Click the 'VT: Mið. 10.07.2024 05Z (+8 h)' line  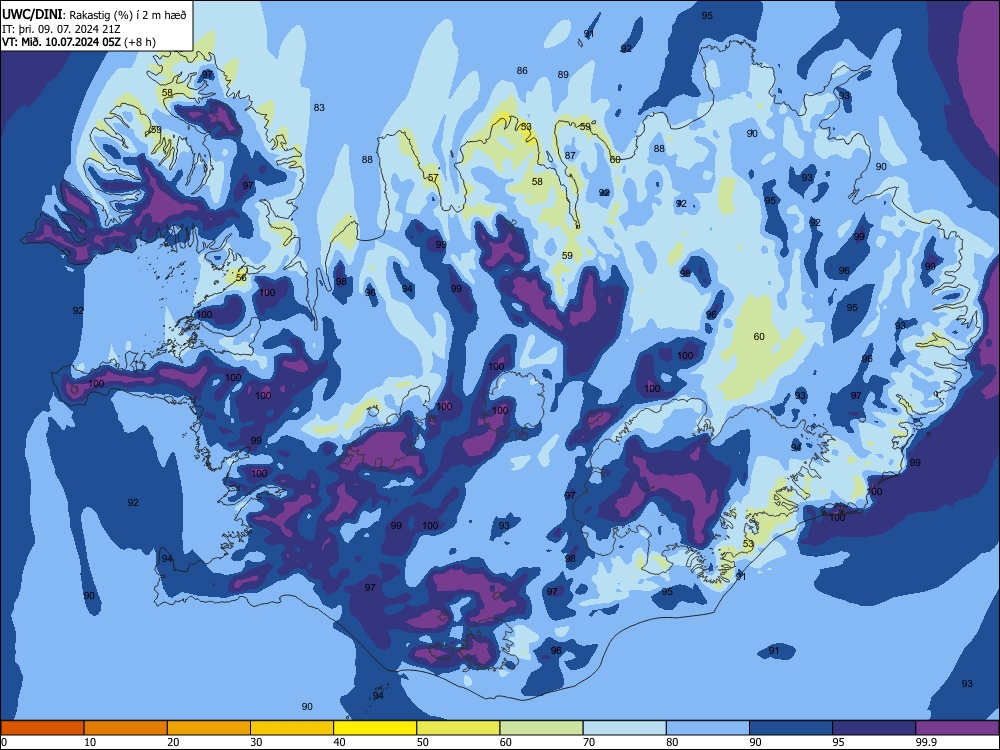[78, 42]
